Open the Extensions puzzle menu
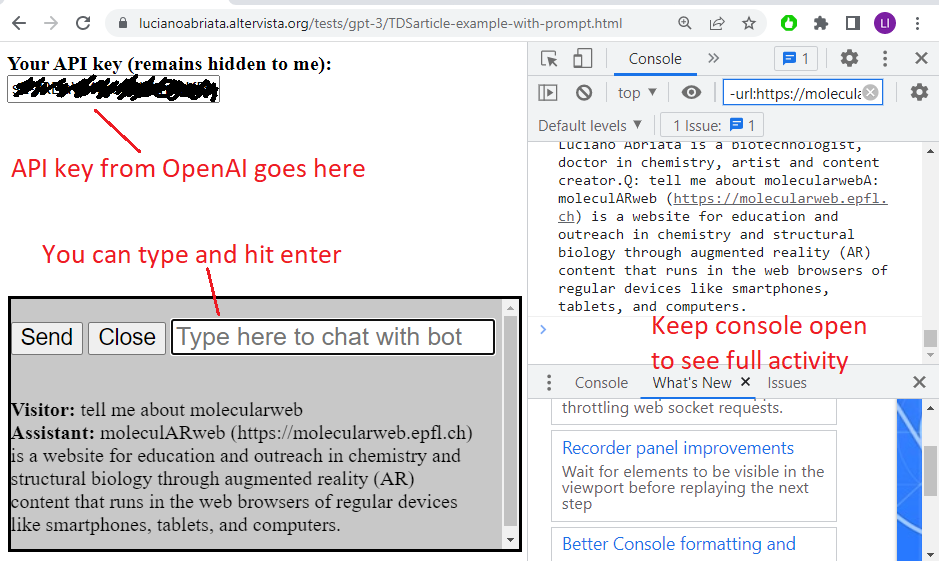 pos(821,23)
